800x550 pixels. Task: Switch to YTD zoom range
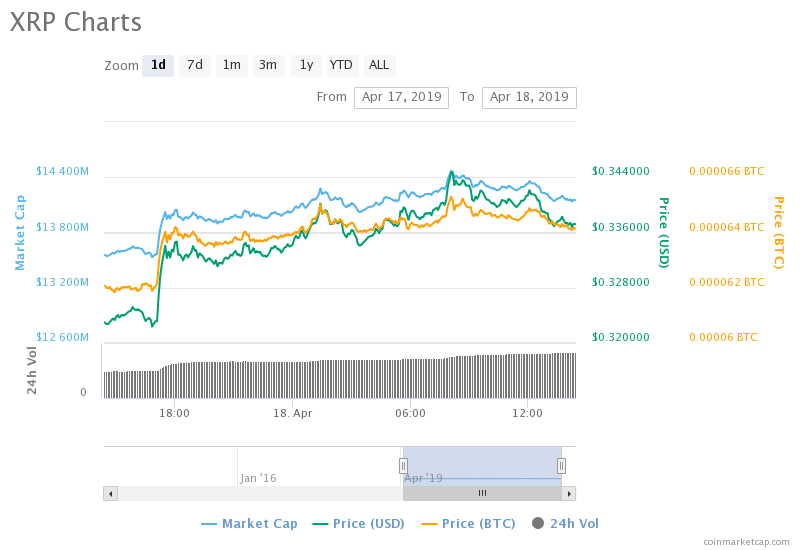[x=341, y=66]
